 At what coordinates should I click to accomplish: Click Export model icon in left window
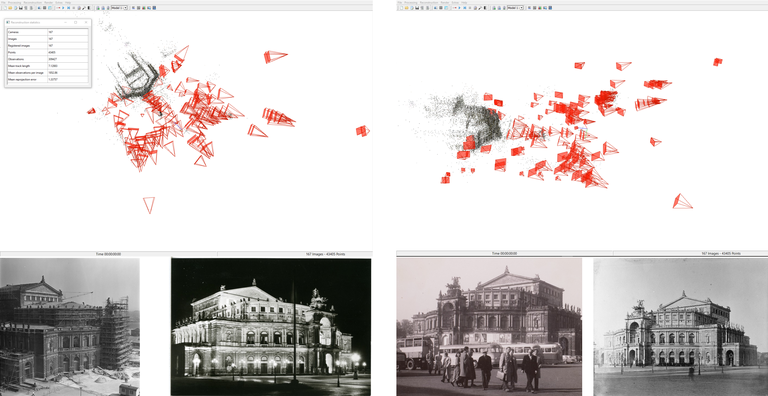pos(31,8)
